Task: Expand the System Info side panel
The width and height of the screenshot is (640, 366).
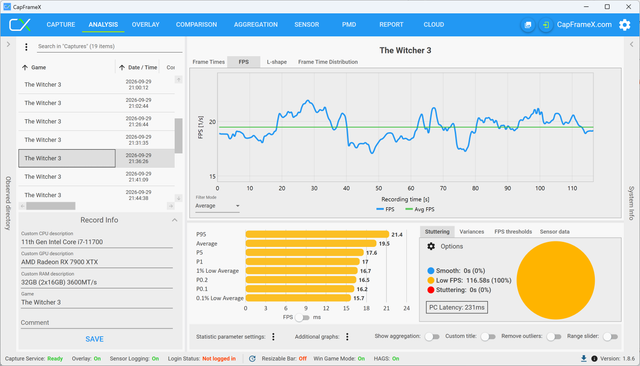Action: tap(631, 44)
